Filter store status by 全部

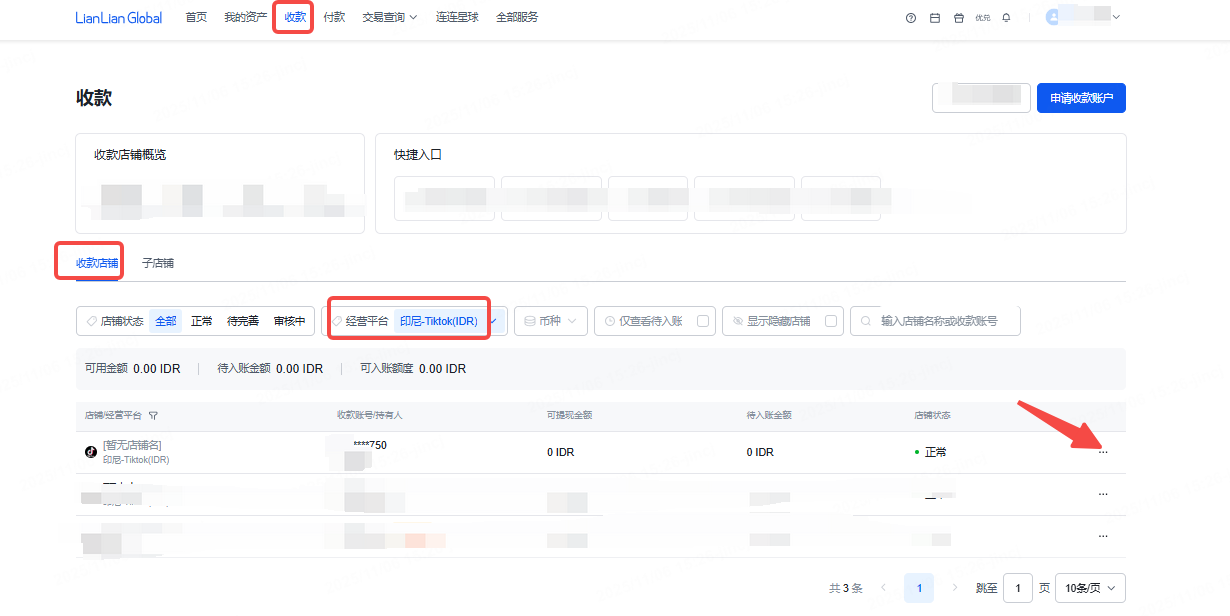point(166,321)
